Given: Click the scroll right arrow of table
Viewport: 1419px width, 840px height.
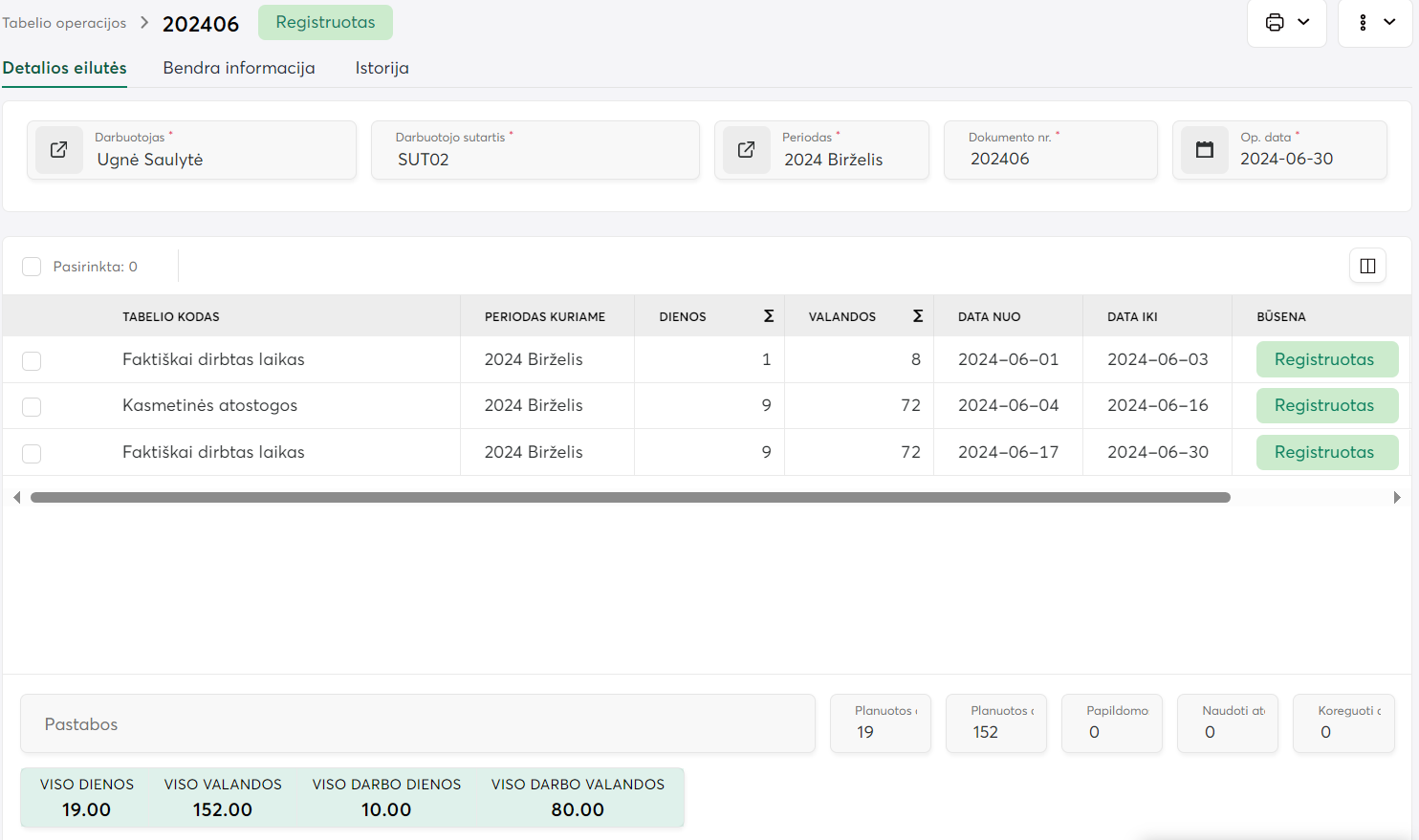Looking at the screenshot, I should pyautogui.click(x=1397, y=498).
